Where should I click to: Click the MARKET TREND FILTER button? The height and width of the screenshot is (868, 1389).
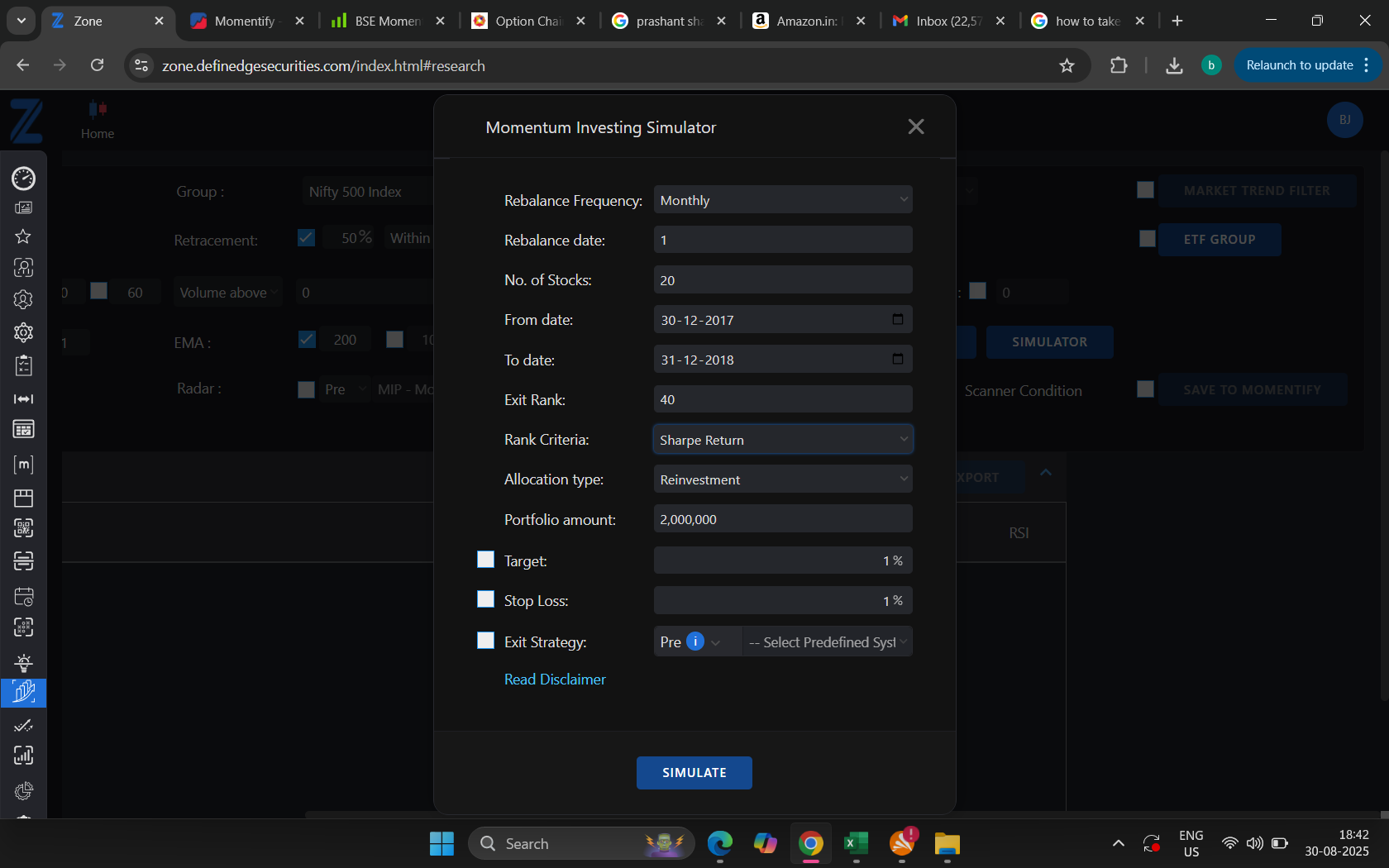[x=1257, y=190]
